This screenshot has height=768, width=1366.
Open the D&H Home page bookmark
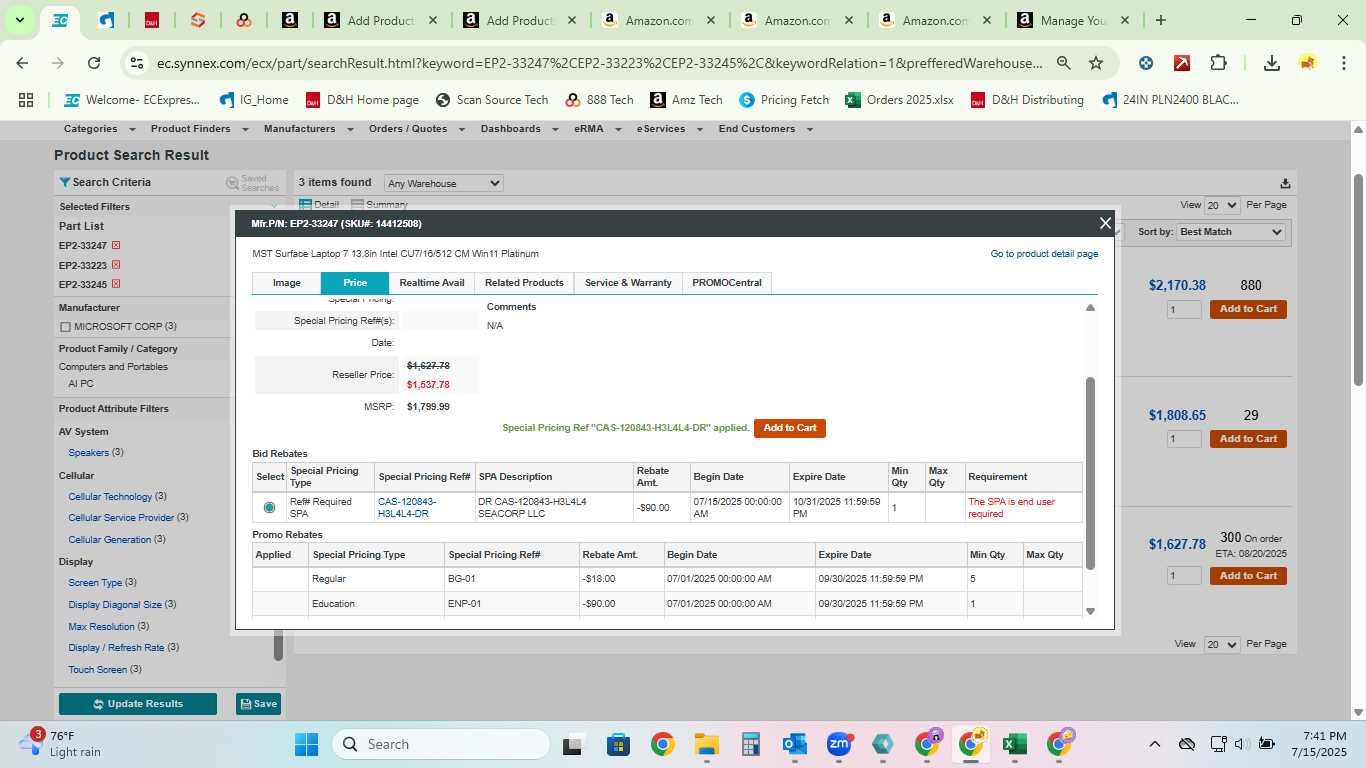(x=361, y=100)
